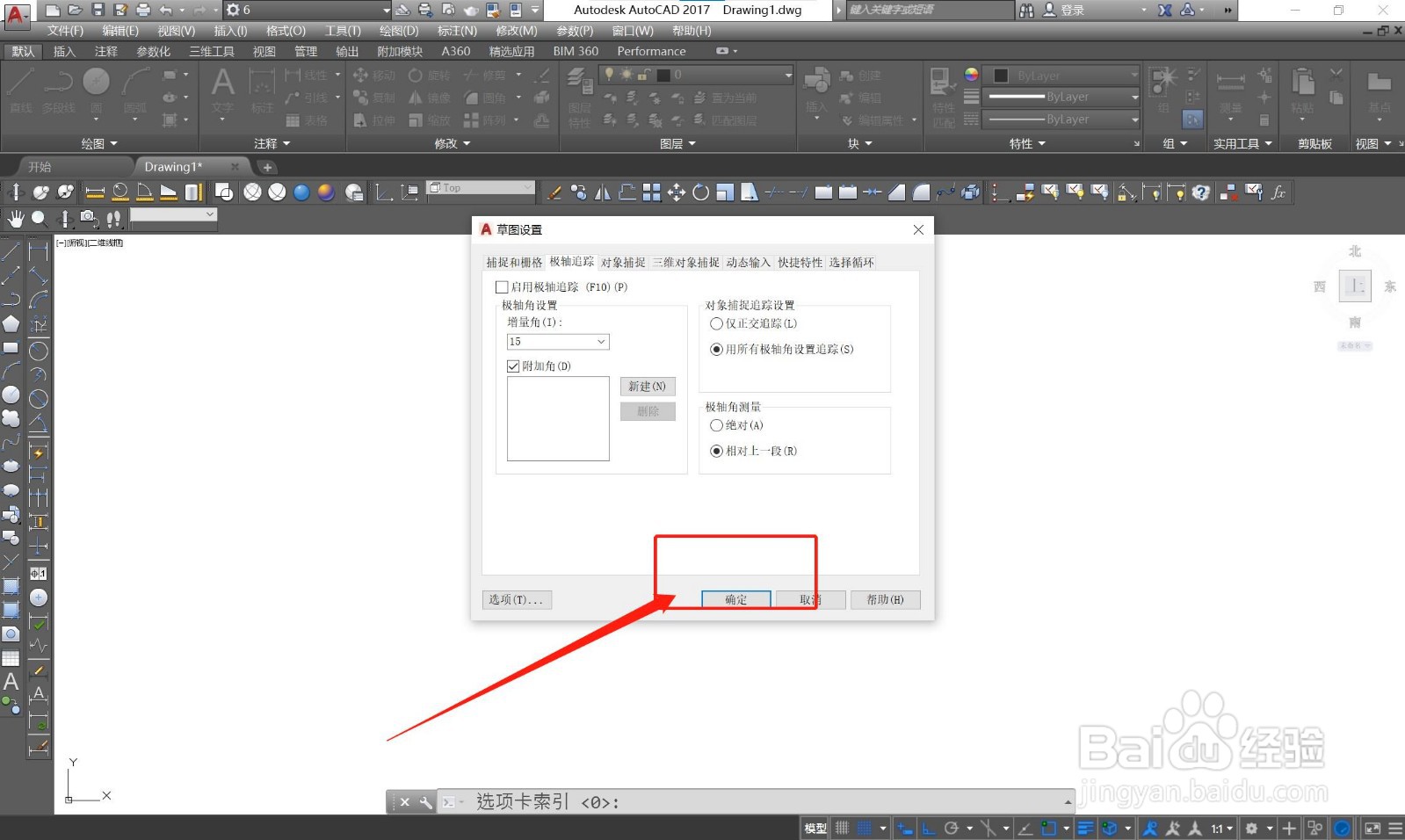
Task: Open the 增量角 15 dropdown
Action: pos(558,342)
